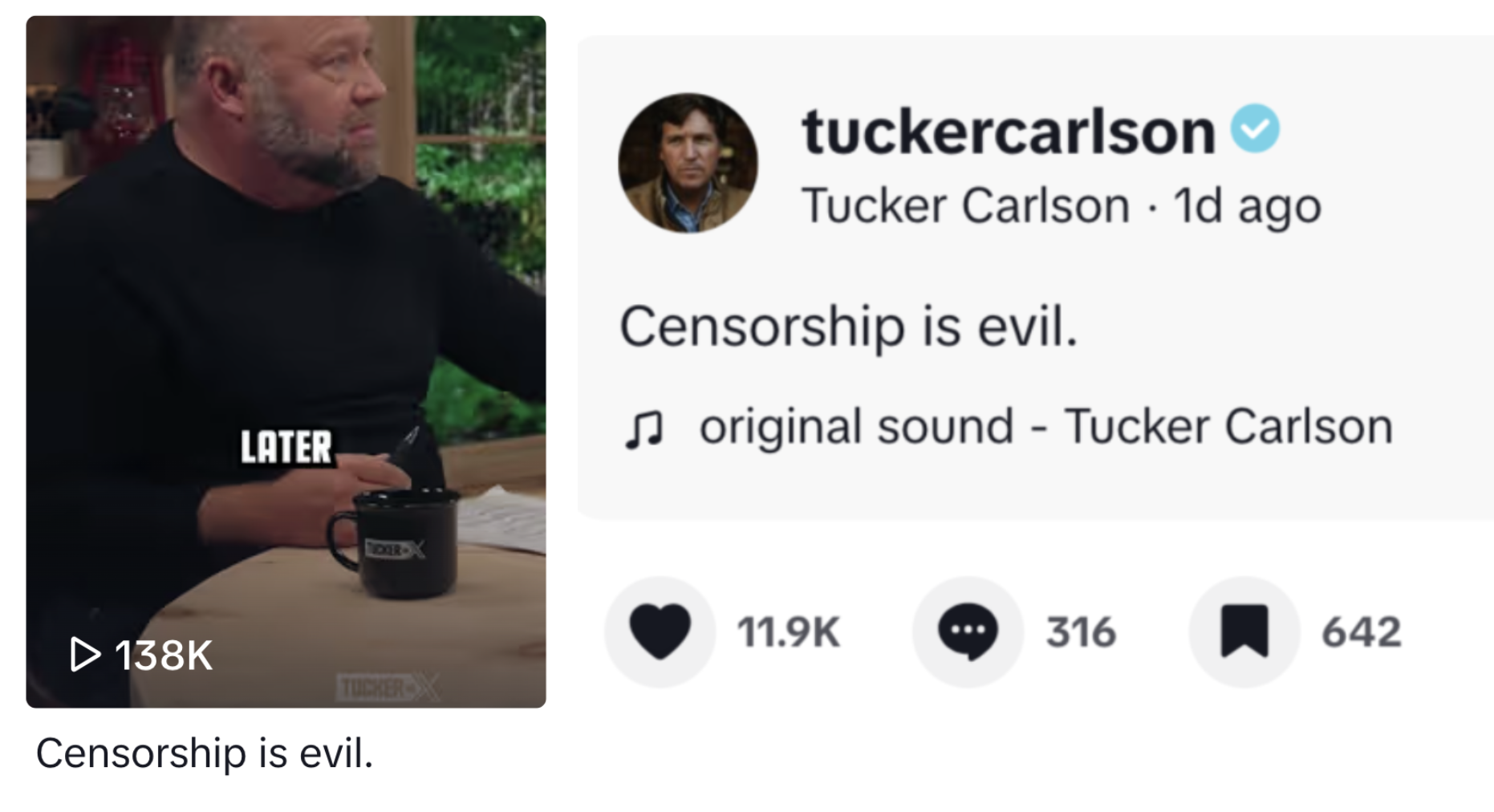Viewport: 1494px width, 812px height.
Task: Click the caption below the thumbnail
Action: (205, 753)
